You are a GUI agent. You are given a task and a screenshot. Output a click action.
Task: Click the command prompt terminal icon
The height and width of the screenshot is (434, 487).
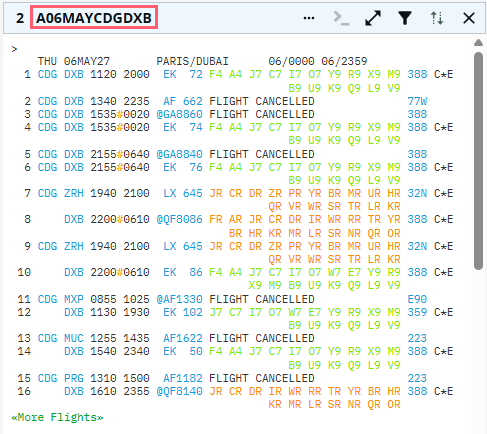point(341,18)
